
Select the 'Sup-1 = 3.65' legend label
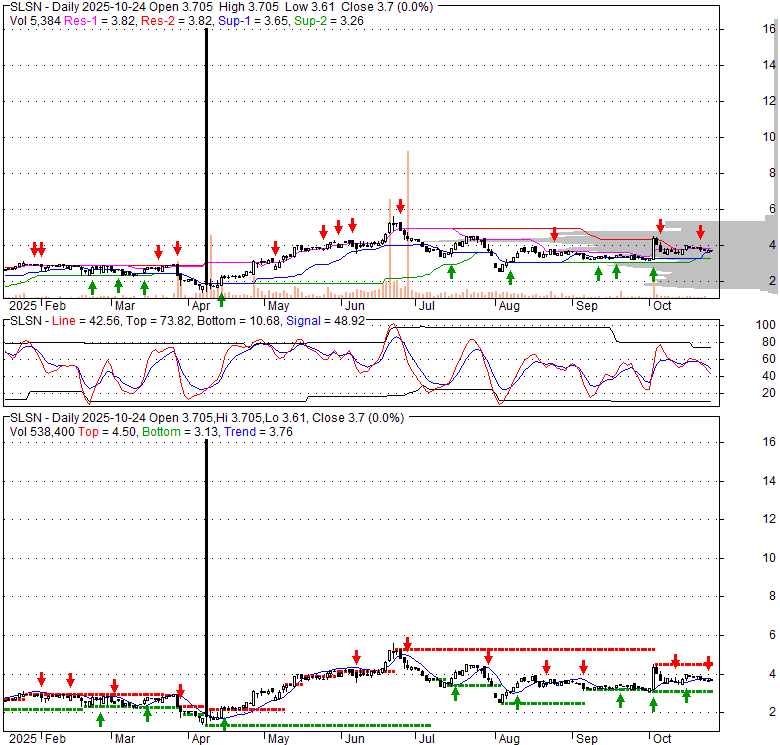[254, 21]
